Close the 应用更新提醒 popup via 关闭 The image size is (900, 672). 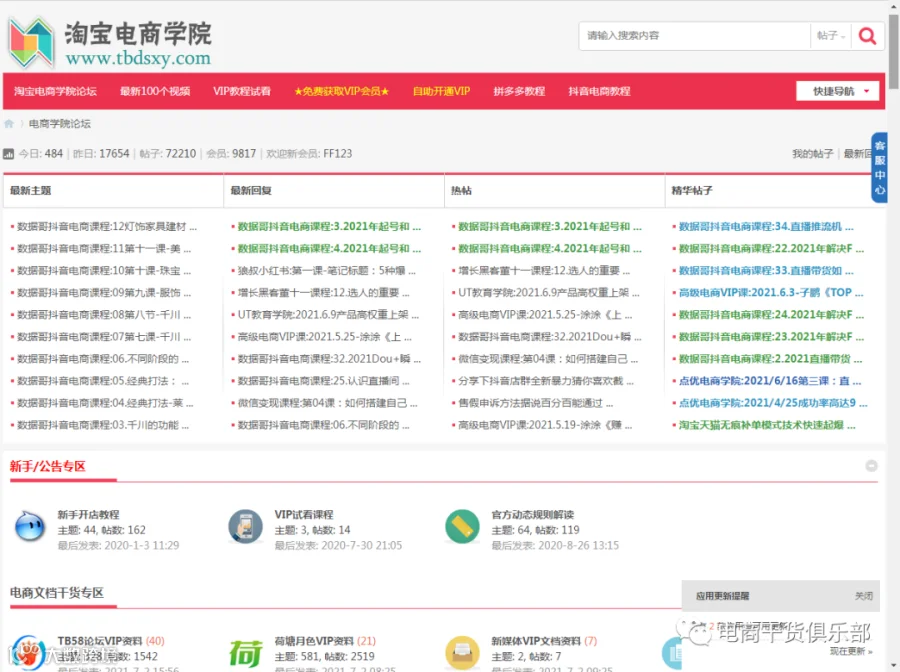point(863,596)
